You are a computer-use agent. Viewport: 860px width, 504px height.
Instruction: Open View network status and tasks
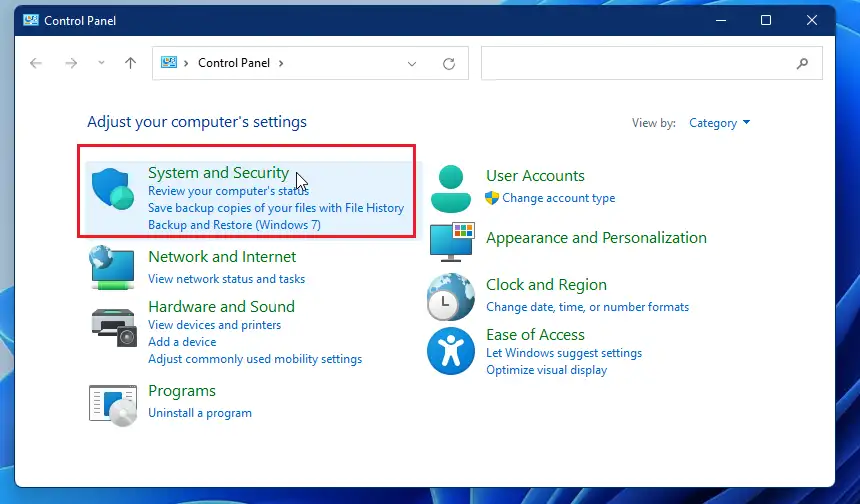[227, 279]
